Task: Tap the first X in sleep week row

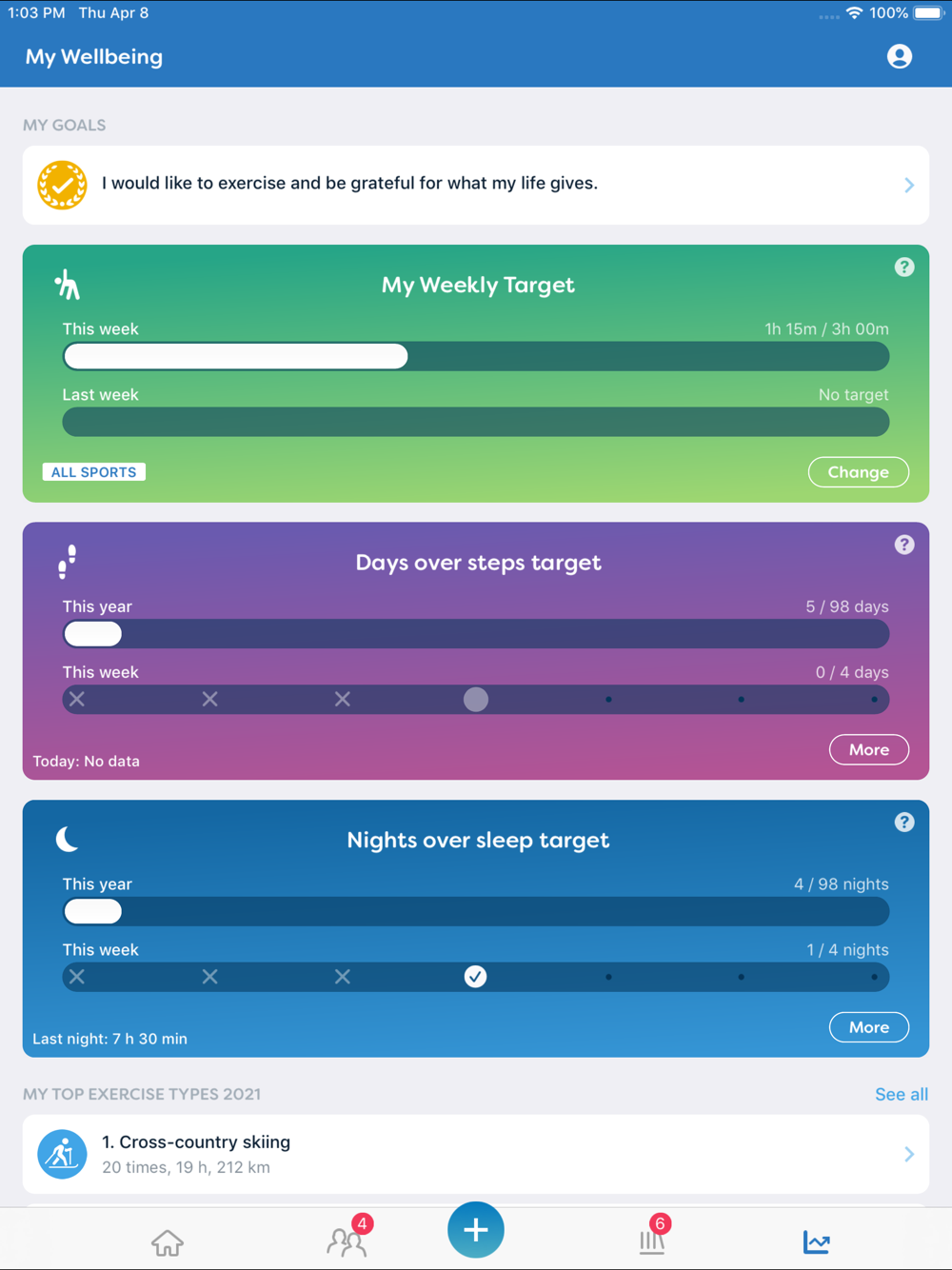Action: pyautogui.click(x=77, y=977)
